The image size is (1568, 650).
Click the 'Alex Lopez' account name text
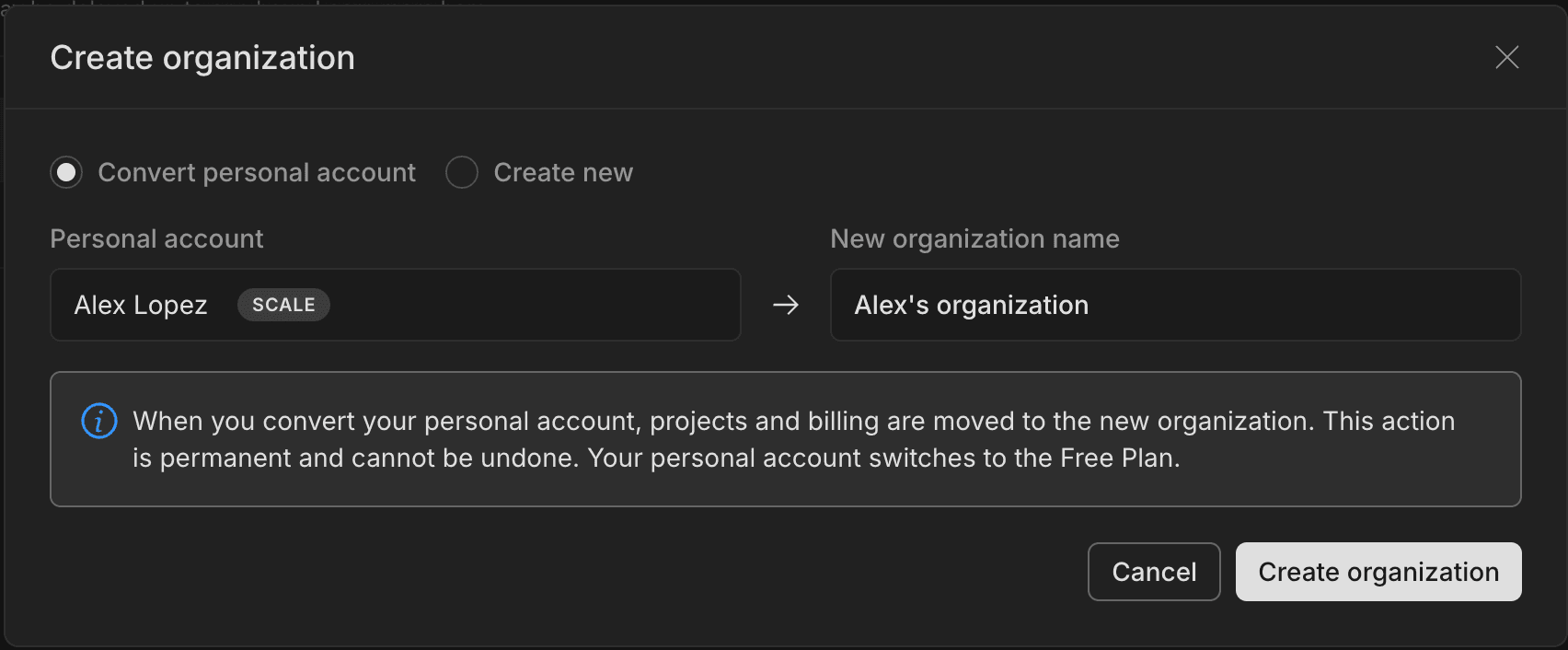point(141,305)
